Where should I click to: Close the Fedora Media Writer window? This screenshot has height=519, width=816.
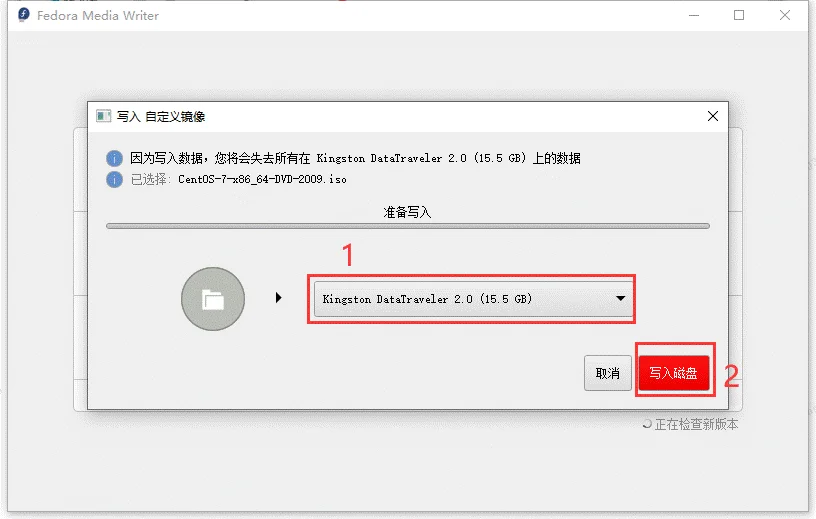(785, 16)
